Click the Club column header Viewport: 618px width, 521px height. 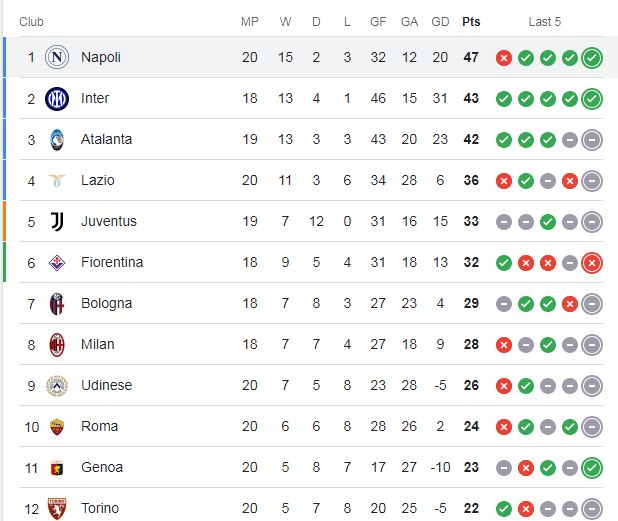31,22
